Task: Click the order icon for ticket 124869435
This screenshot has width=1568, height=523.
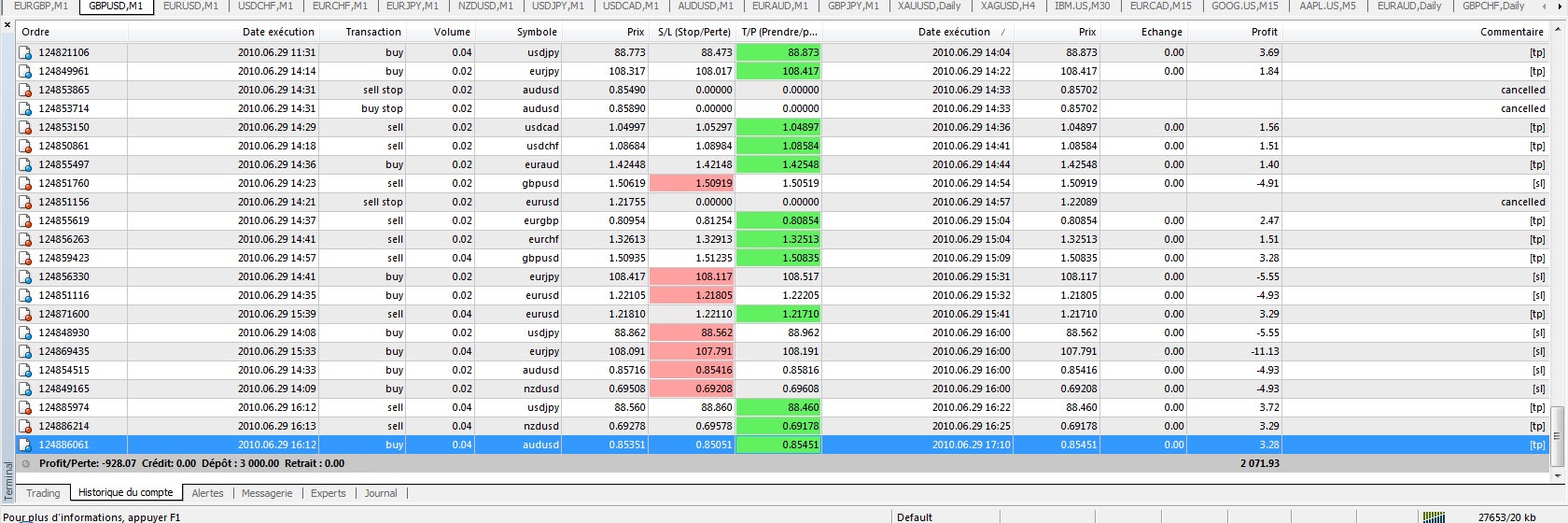Action: 25,351
